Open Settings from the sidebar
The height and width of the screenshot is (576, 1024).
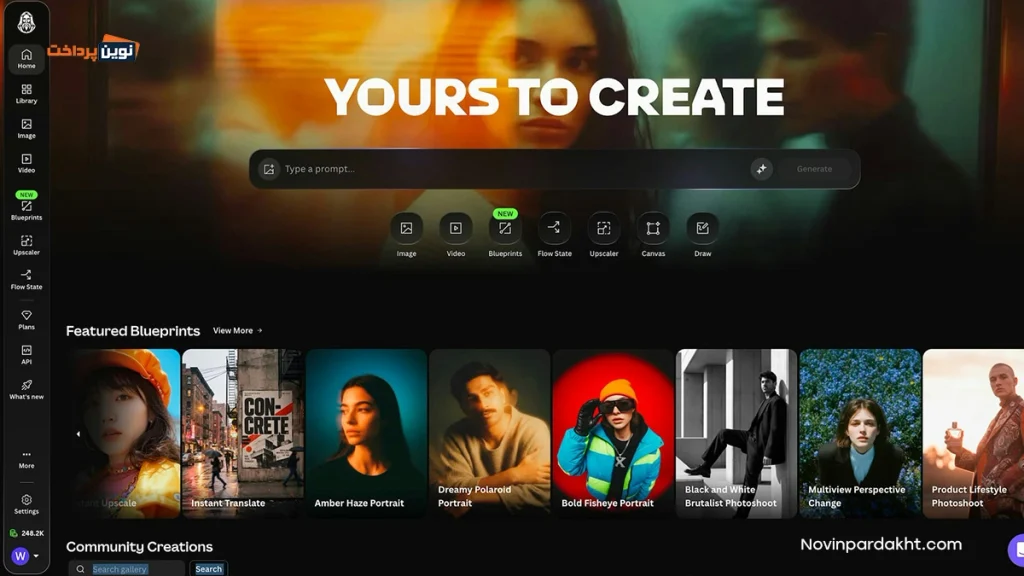tap(26, 504)
